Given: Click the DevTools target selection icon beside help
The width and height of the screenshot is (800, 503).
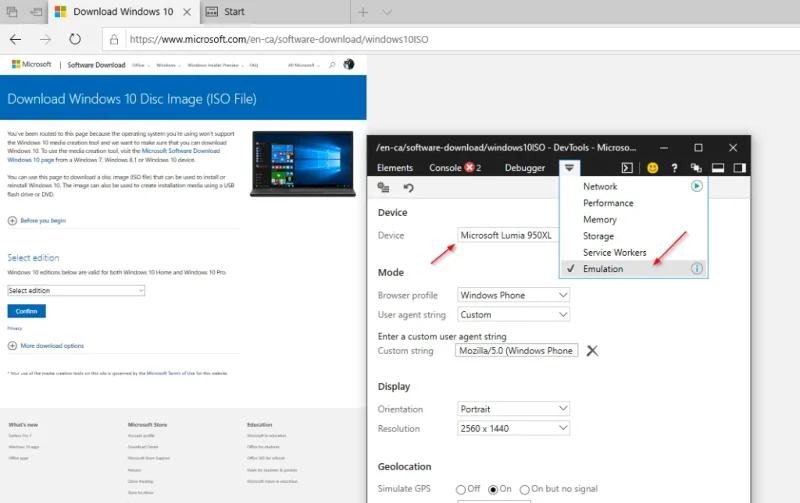Looking at the screenshot, I should tap(696, 168).
